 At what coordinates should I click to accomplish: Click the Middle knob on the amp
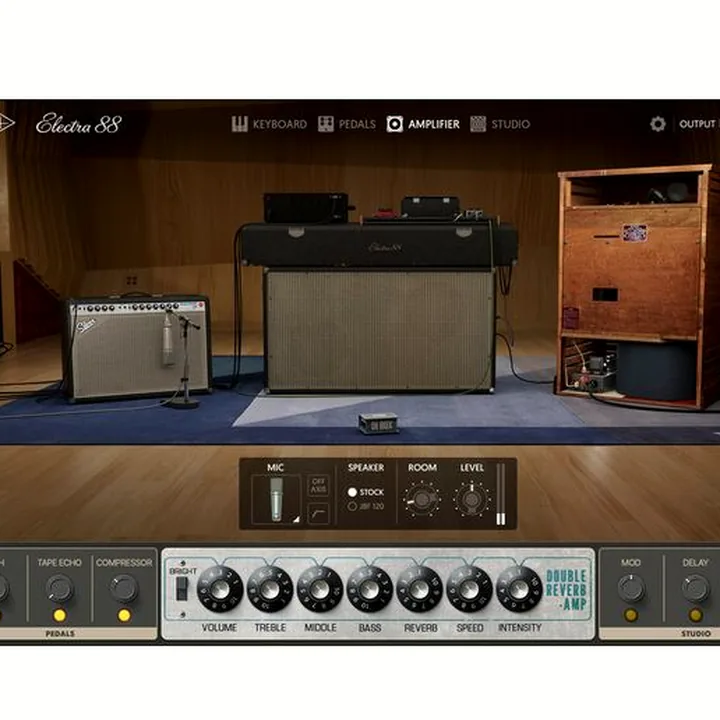[320, 589]
